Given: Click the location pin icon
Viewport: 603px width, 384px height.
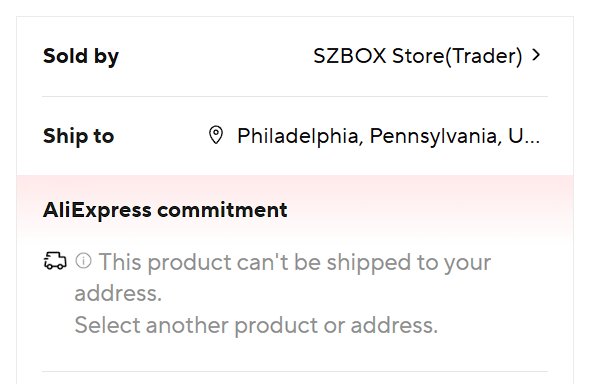Looking at the screenshot, I should coord(216,135).
